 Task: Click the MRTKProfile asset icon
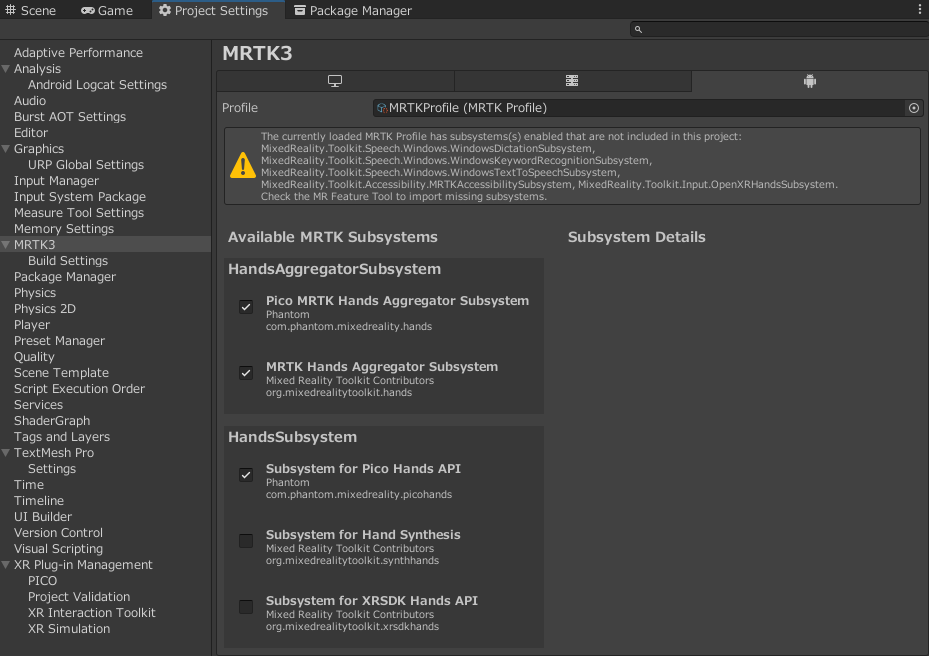(382, 108)
